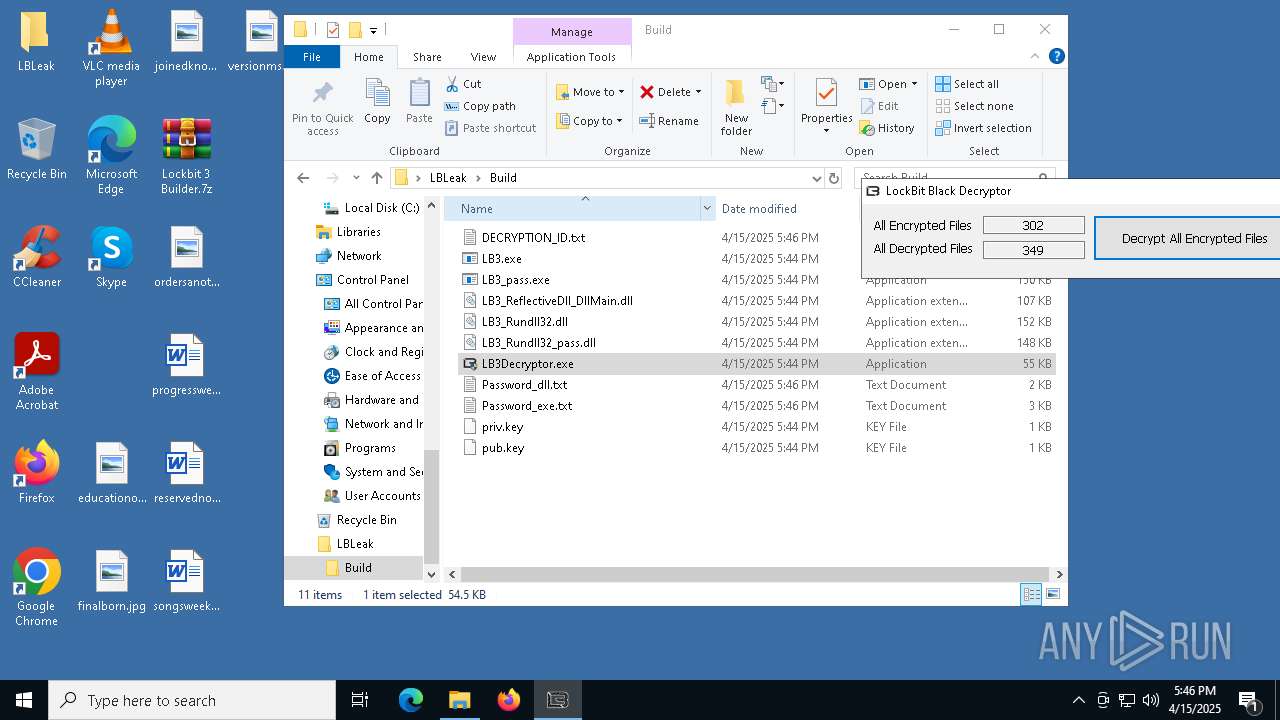
Task: Switch to large icons view
Action: (x=1052, y=595)
